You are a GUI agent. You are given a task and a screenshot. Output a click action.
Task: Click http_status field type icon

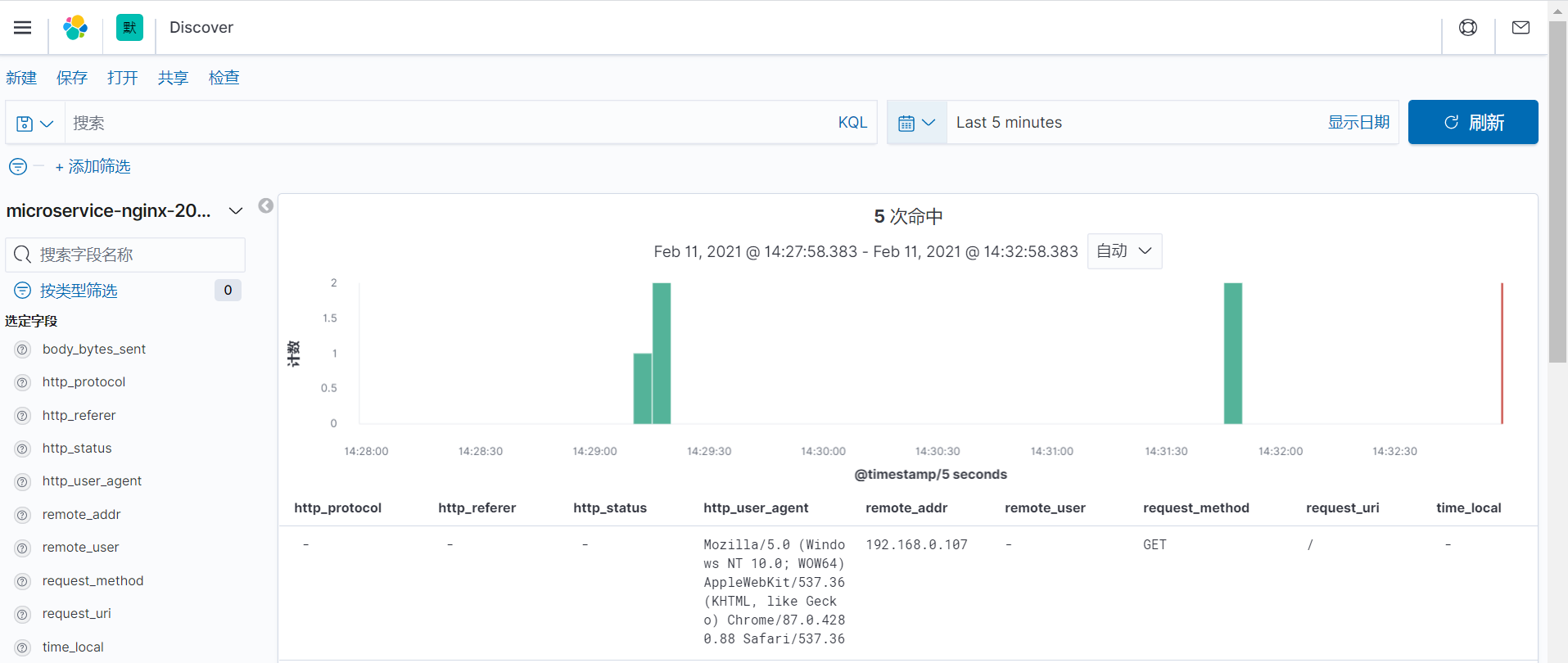point(23,449)
